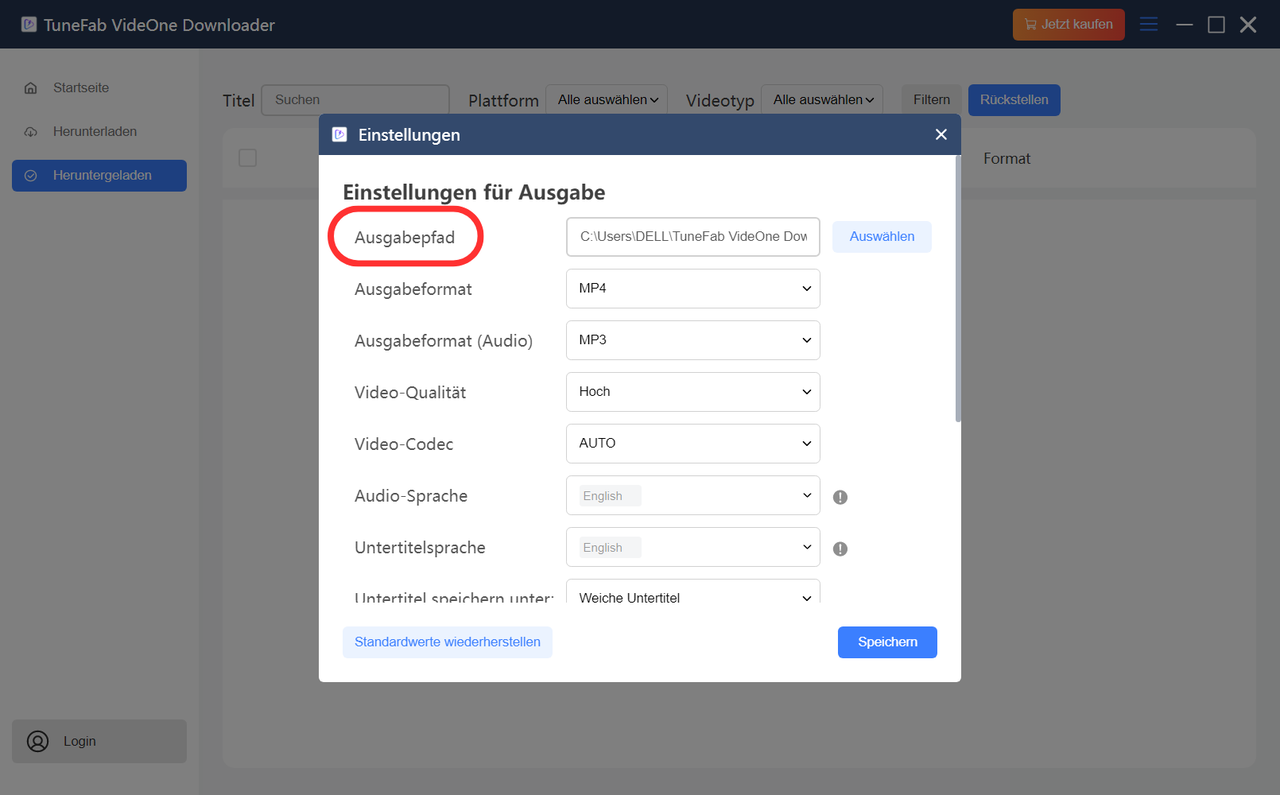Expand the Video-Qualität Hoch dropdown
1280x795 pixels.
click(693, 392)
